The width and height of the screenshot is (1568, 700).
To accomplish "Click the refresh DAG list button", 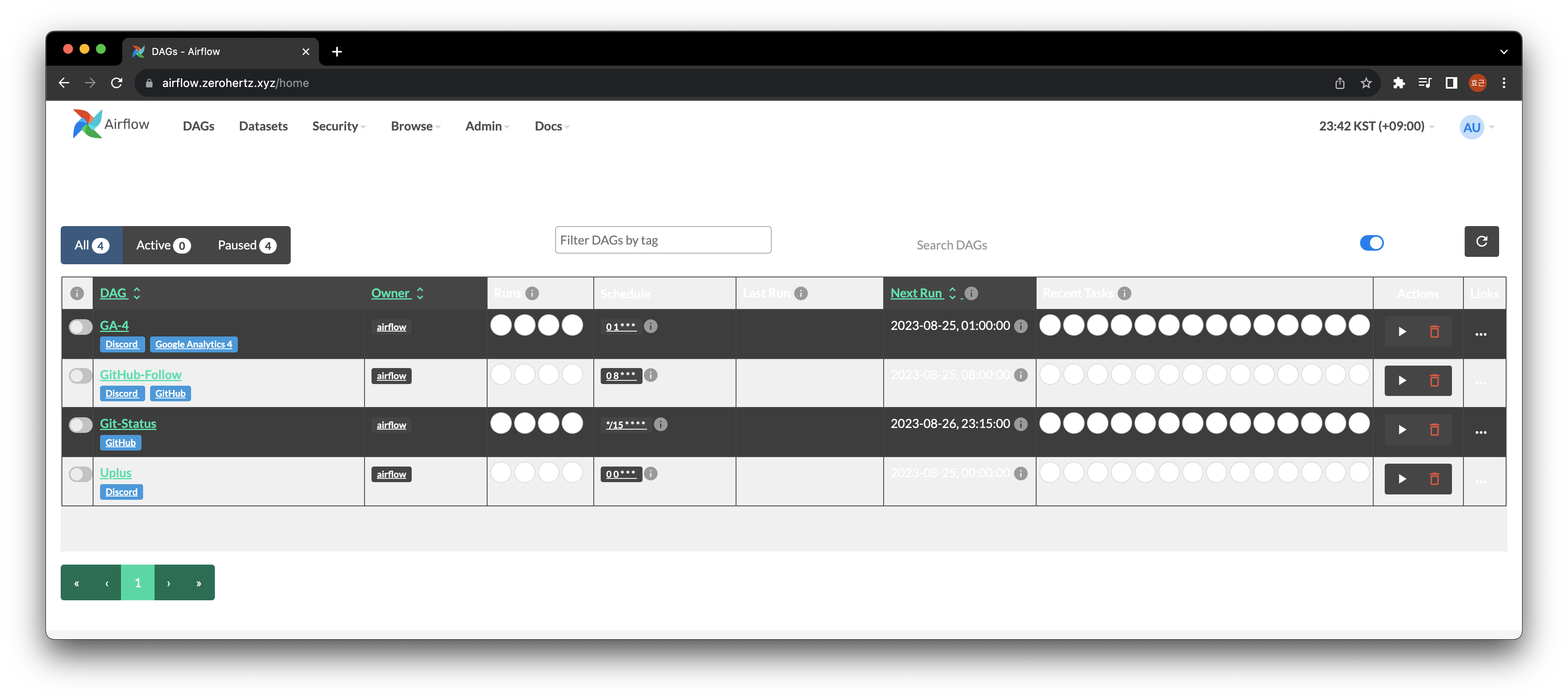I will coord(1481,242).
